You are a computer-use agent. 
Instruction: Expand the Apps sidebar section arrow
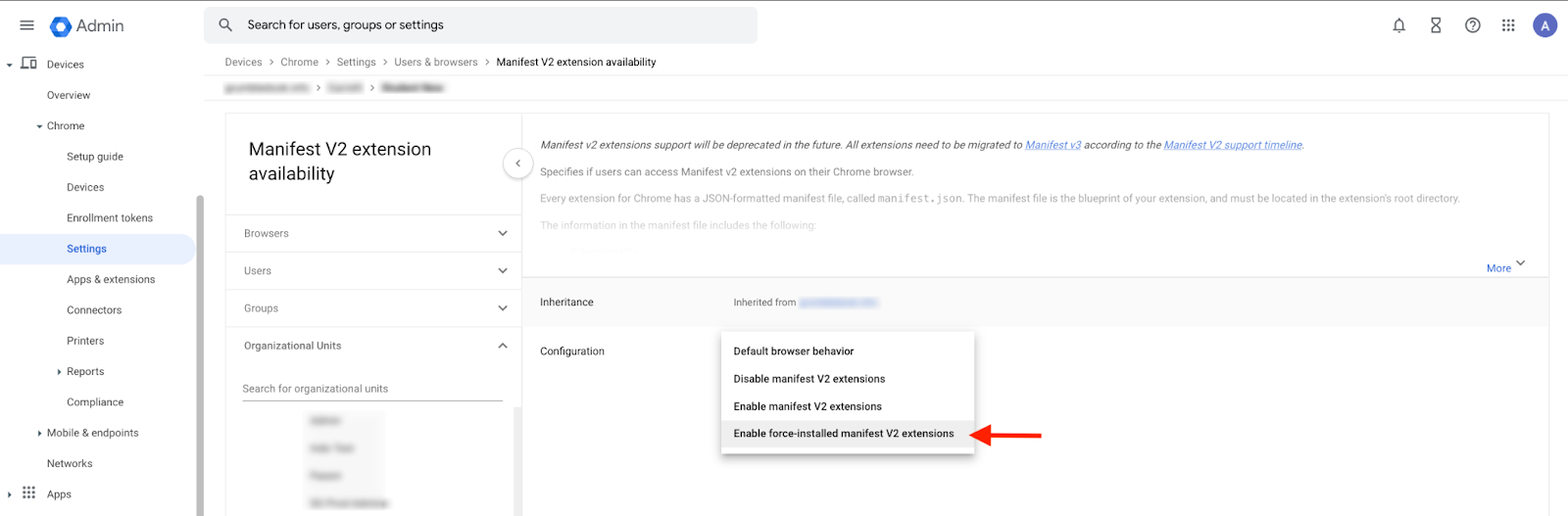pyautogui.click(x=10, y=494)
